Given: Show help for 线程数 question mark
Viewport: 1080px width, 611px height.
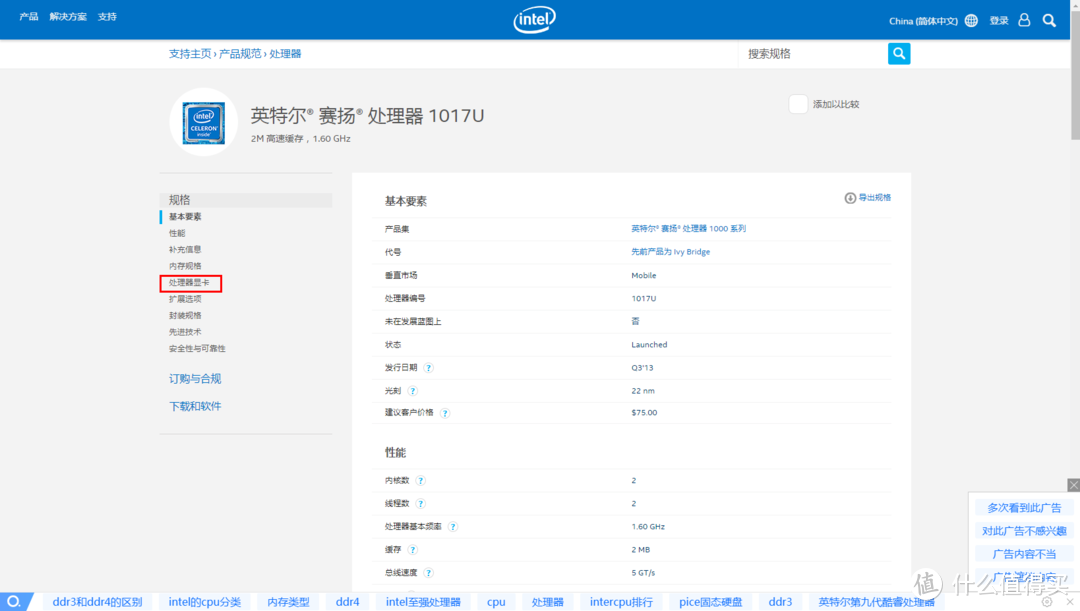Looking at the screenshot, I should [420, 504].
